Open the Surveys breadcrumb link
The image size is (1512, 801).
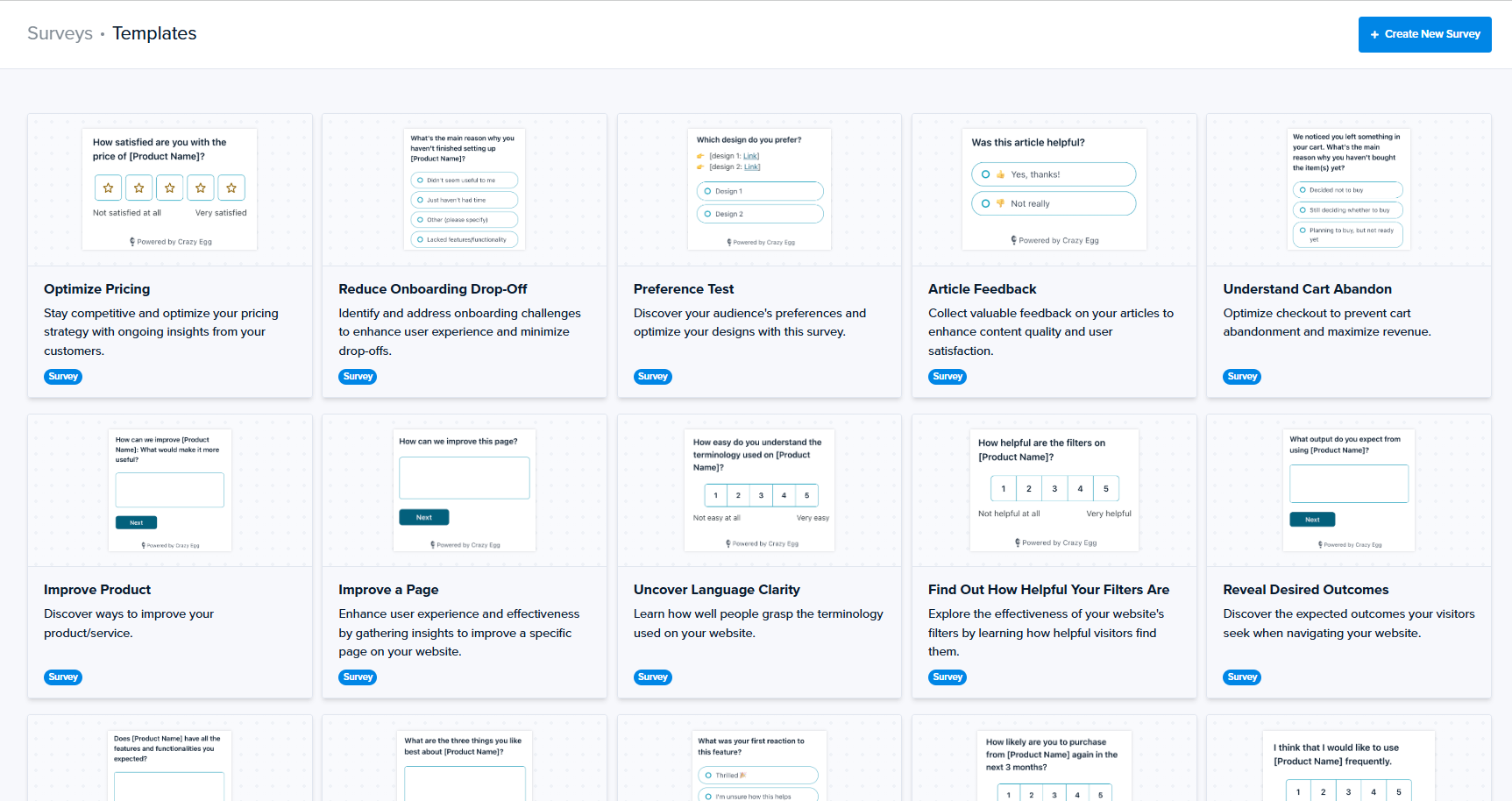(60, 33)
